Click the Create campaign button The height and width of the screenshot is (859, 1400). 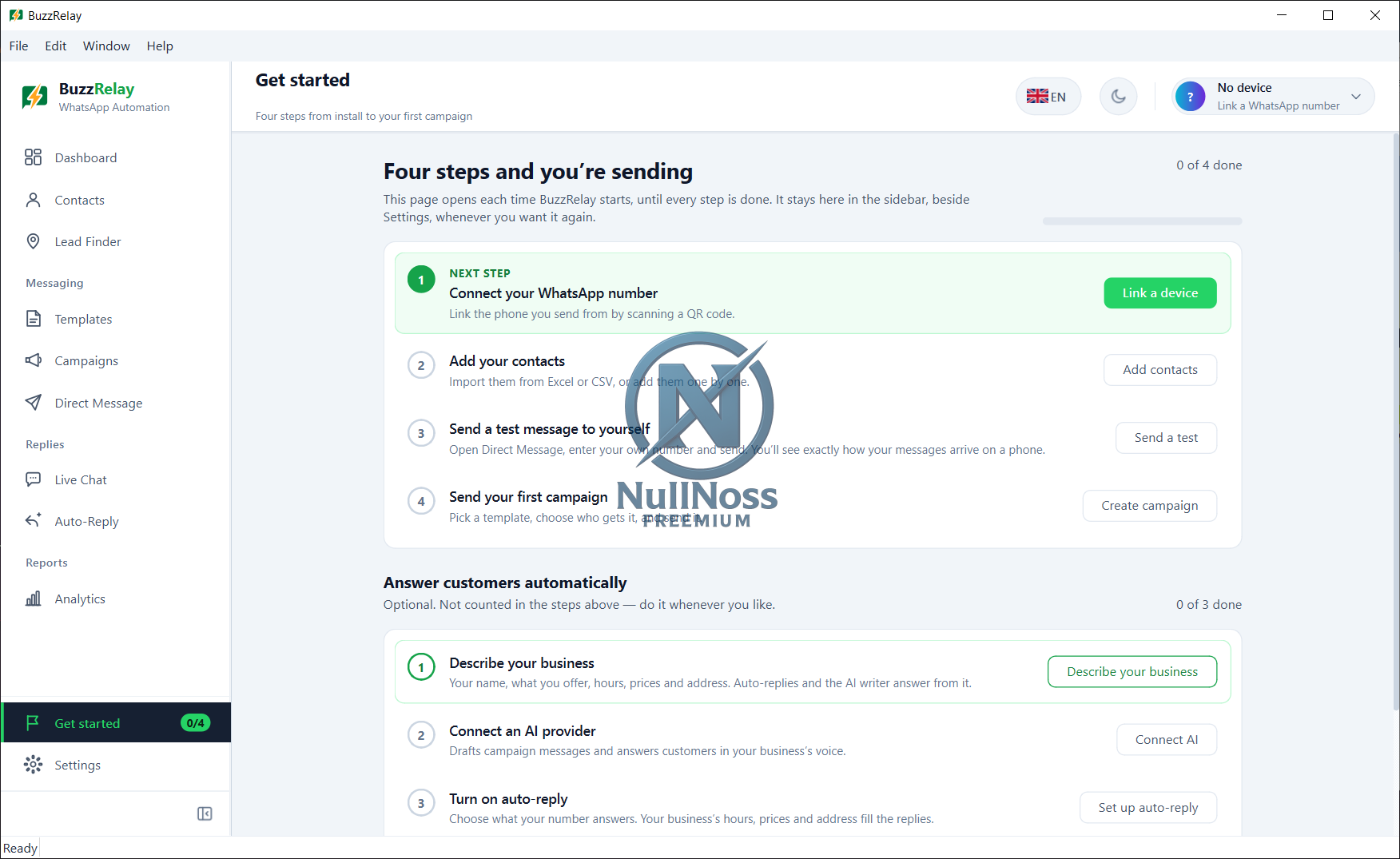coord(1149,506)
